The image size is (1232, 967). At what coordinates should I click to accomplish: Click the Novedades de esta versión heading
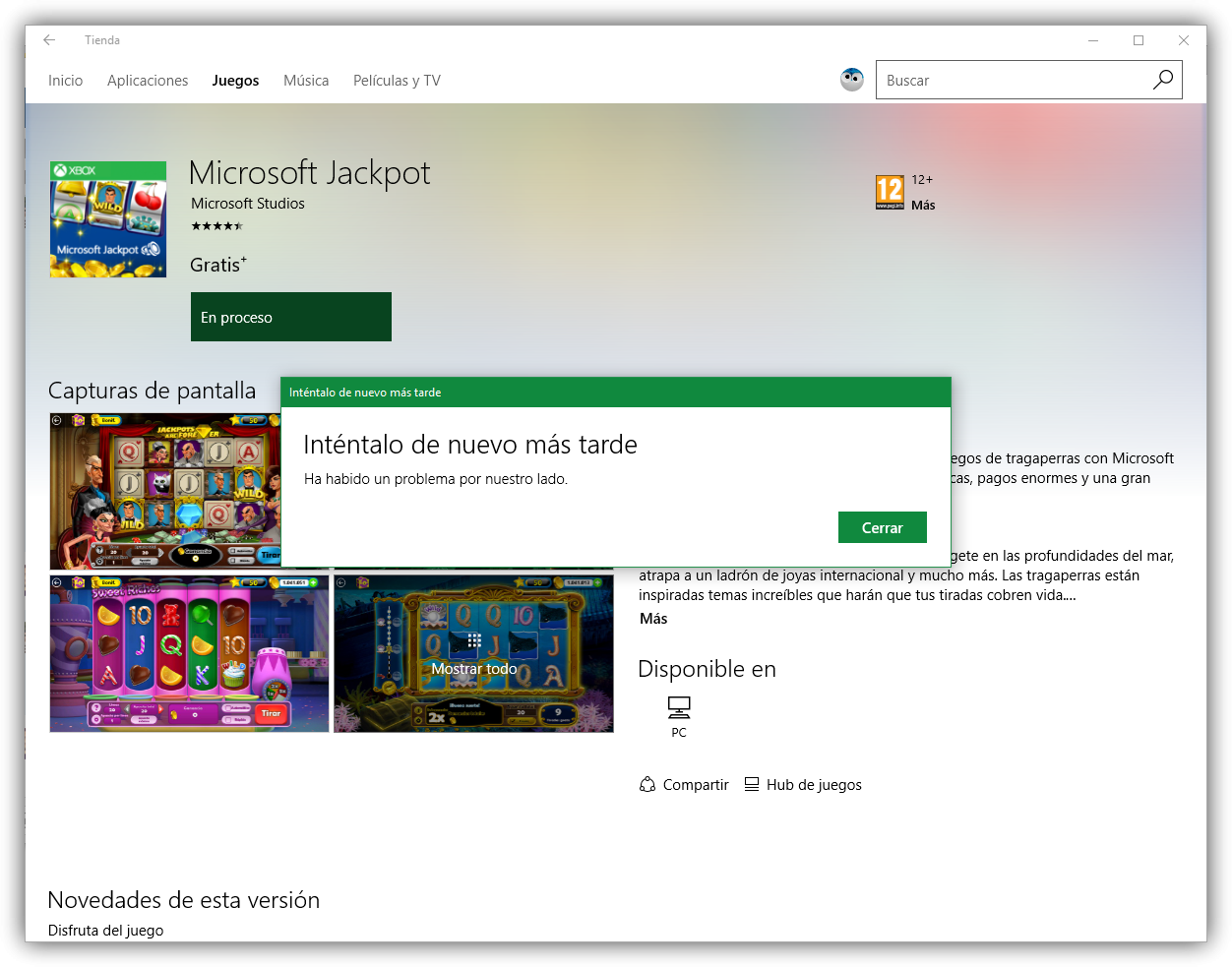[184, 900]
